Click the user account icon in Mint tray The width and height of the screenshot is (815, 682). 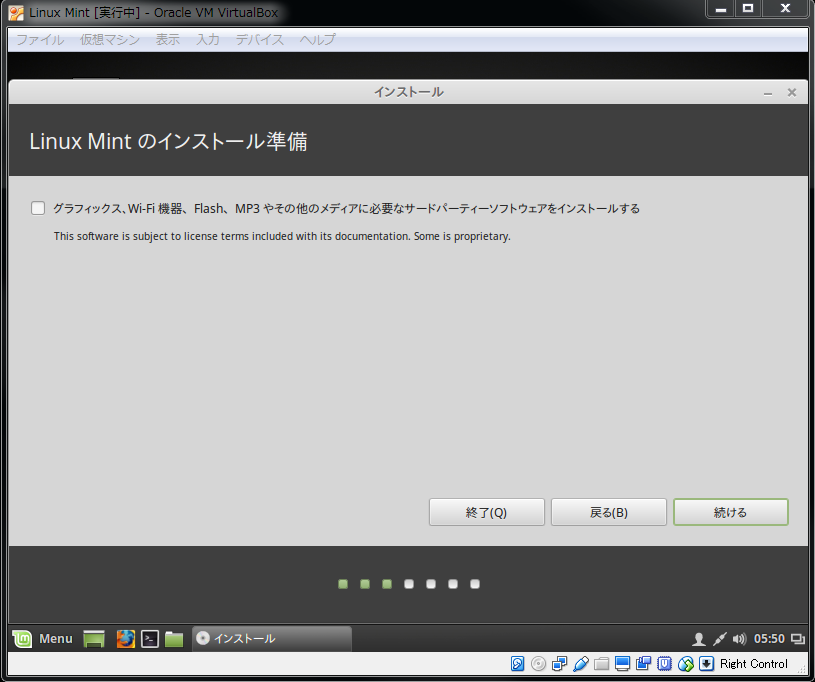[699, 639]
